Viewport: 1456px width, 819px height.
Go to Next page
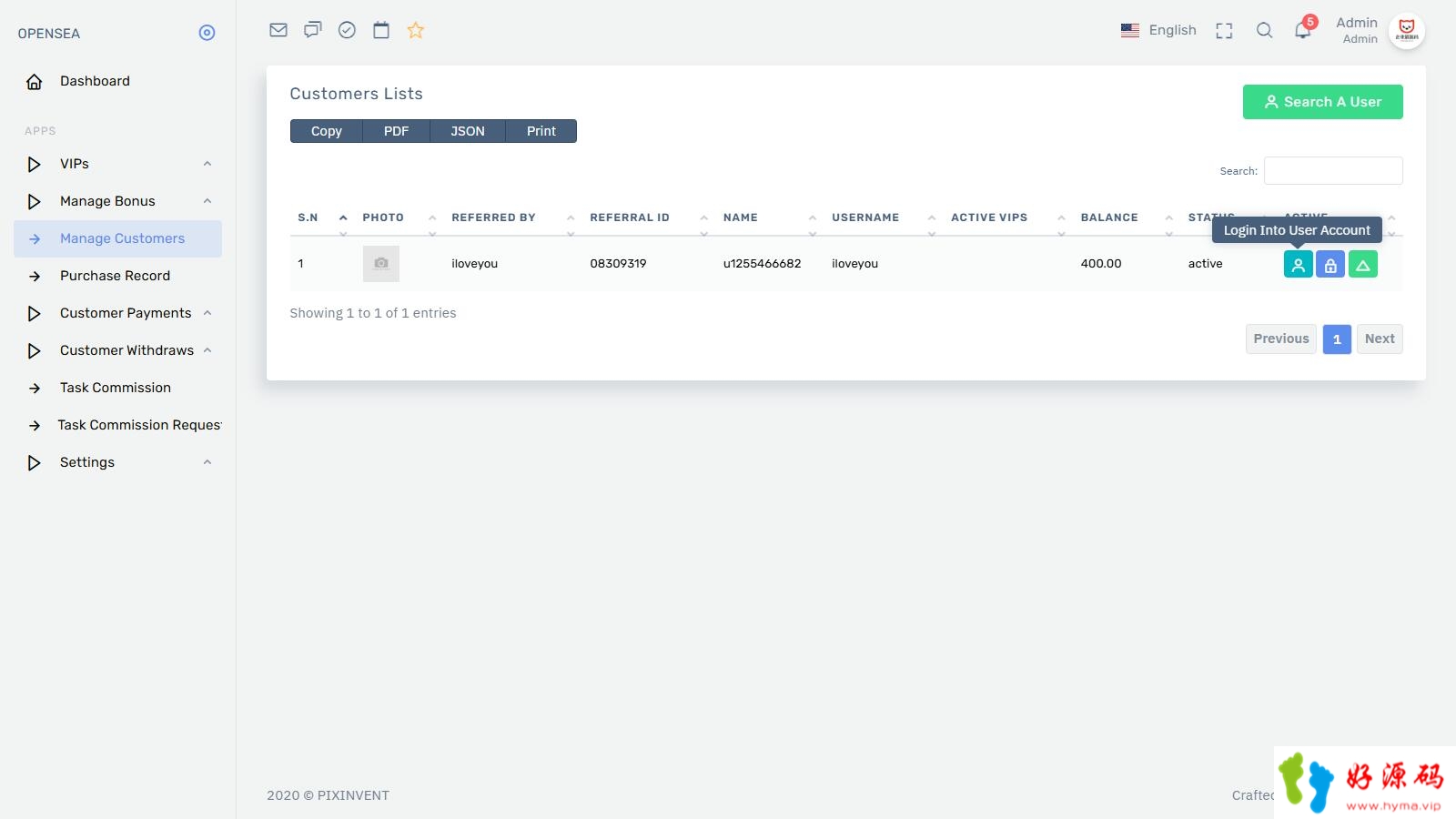click(x=1380, y=339)
